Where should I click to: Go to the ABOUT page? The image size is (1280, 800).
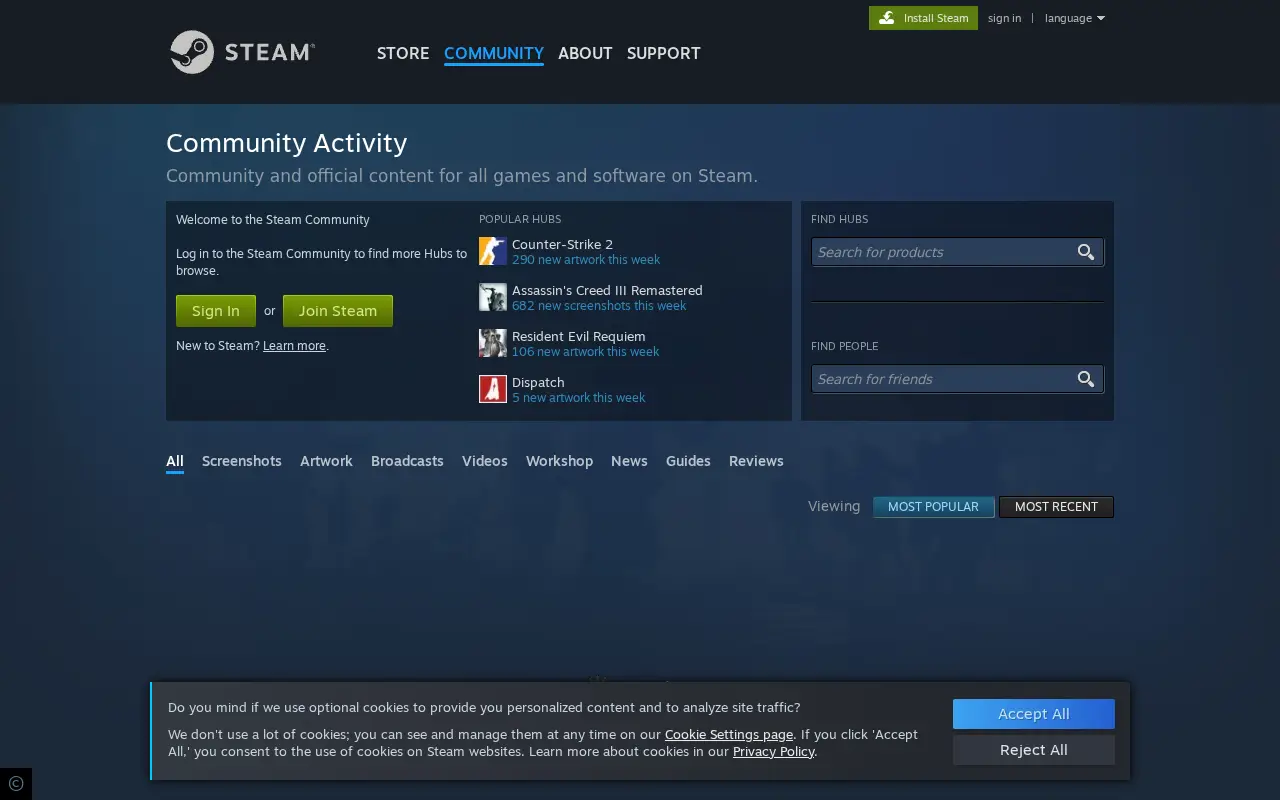585,53
